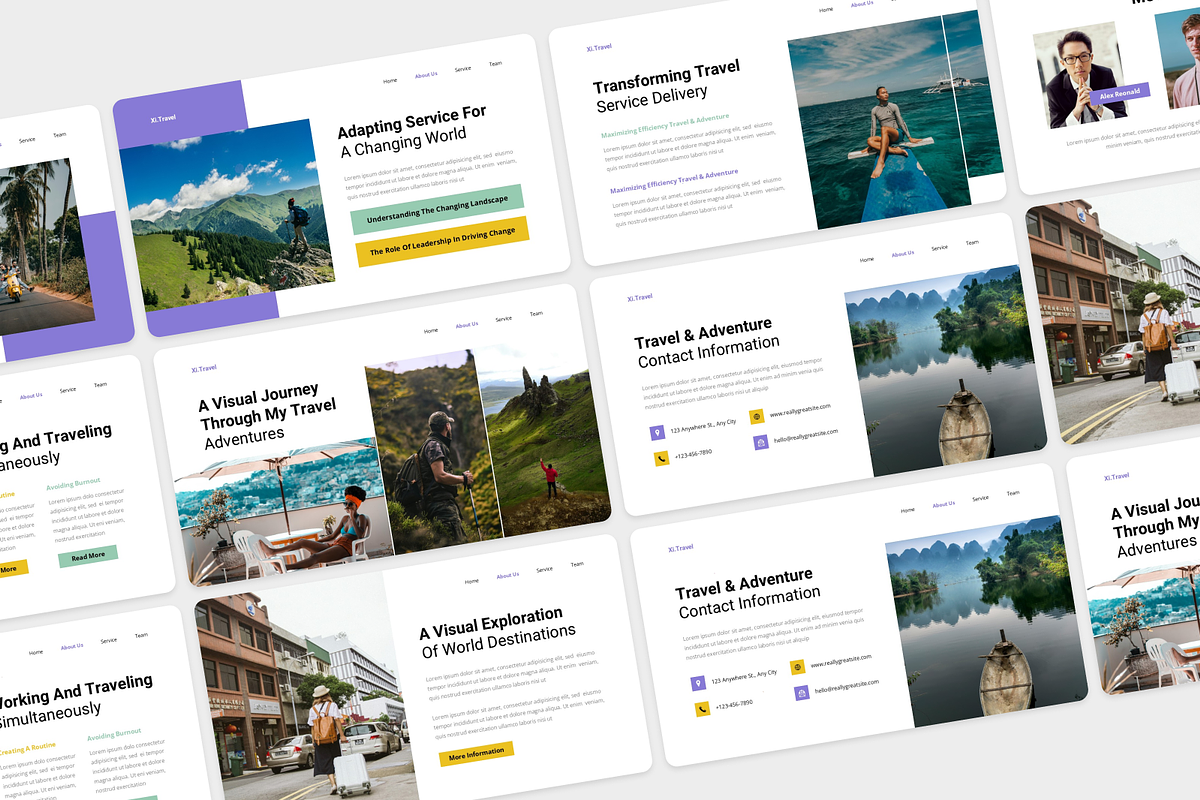The image size is (1200, 800).
Task: Choose Team on lower Contact Information slide navigation
Action: [1013, 493]
